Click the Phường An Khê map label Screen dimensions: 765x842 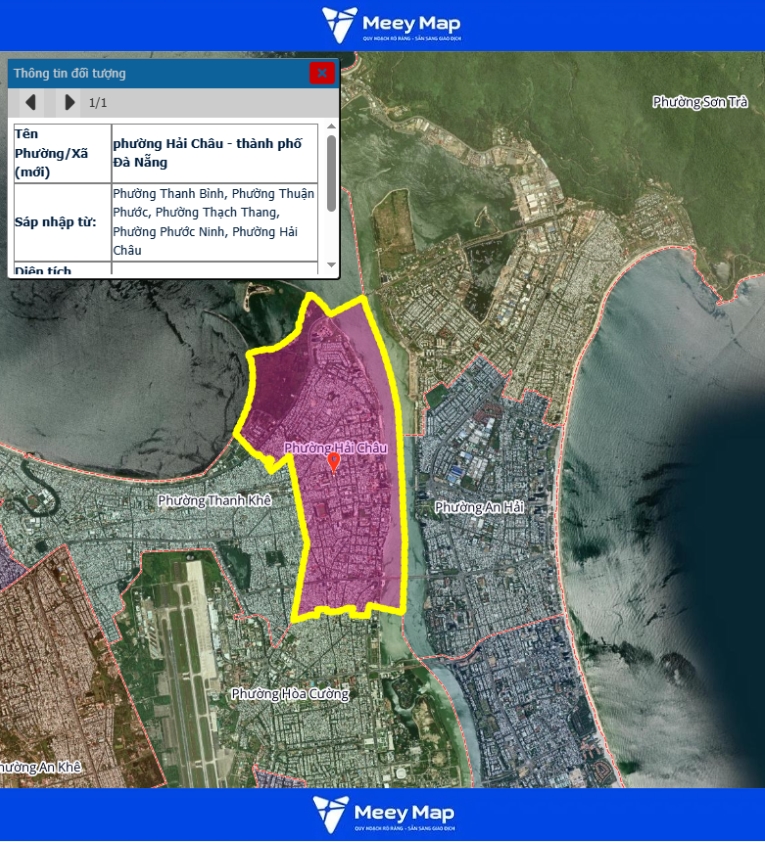coord(40,767)
